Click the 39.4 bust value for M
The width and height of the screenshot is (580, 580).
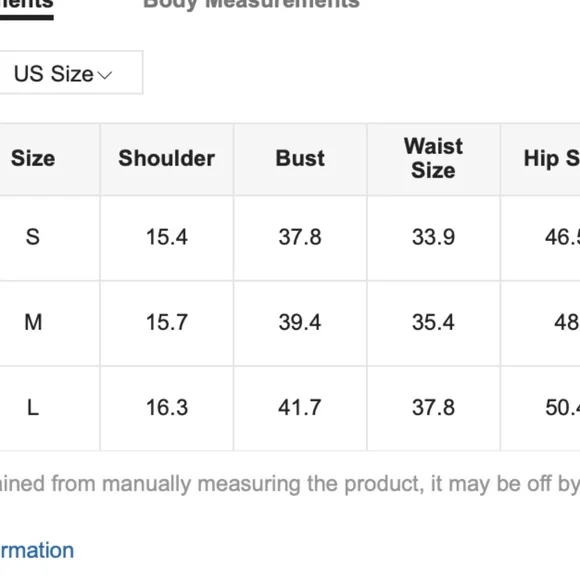[300, 322]
